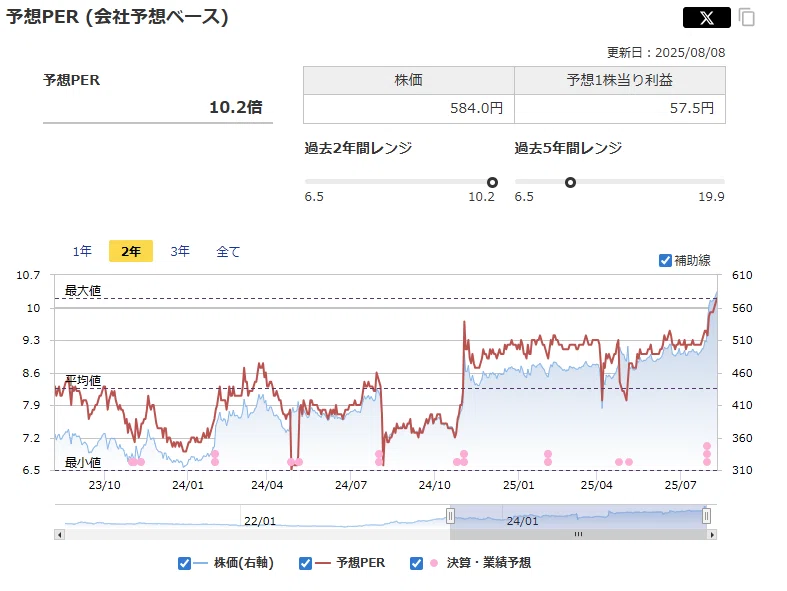Select the 2年 range tab
Image resolution: width=787 pixels, height=591 pixels.
pyautogui.click(x=131, y=251)
